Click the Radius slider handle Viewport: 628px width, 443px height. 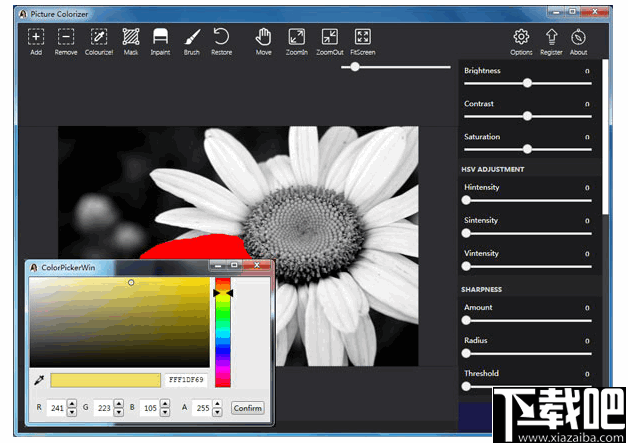[466, 353]
